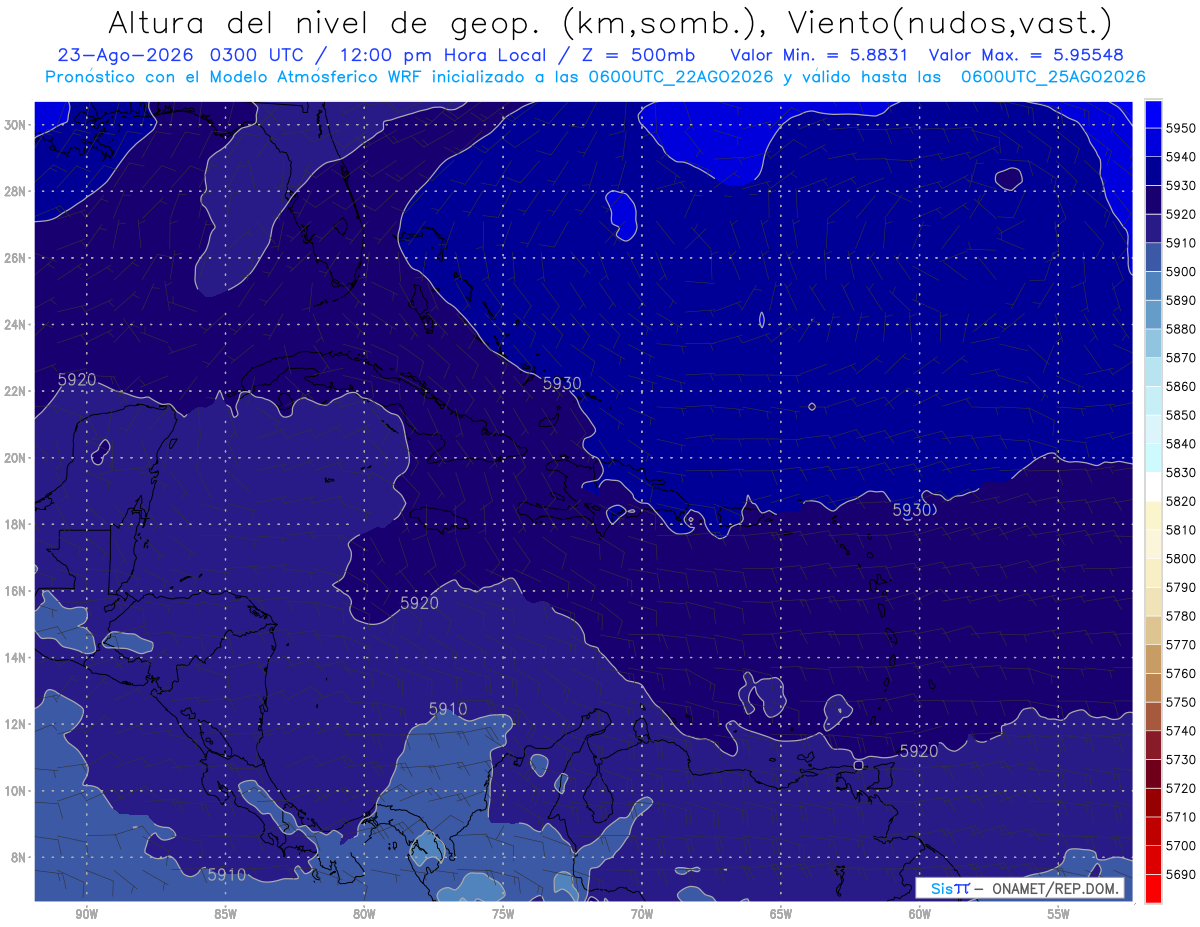
Task: Click the 8N latitude axis label
Action: pyautogui.click(x=18, y=857)
